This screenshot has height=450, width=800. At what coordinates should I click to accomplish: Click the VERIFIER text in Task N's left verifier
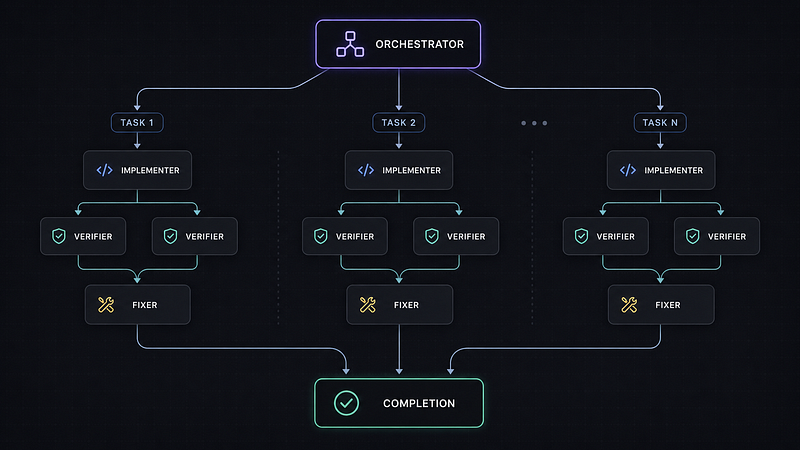click(x=615, y=237)
